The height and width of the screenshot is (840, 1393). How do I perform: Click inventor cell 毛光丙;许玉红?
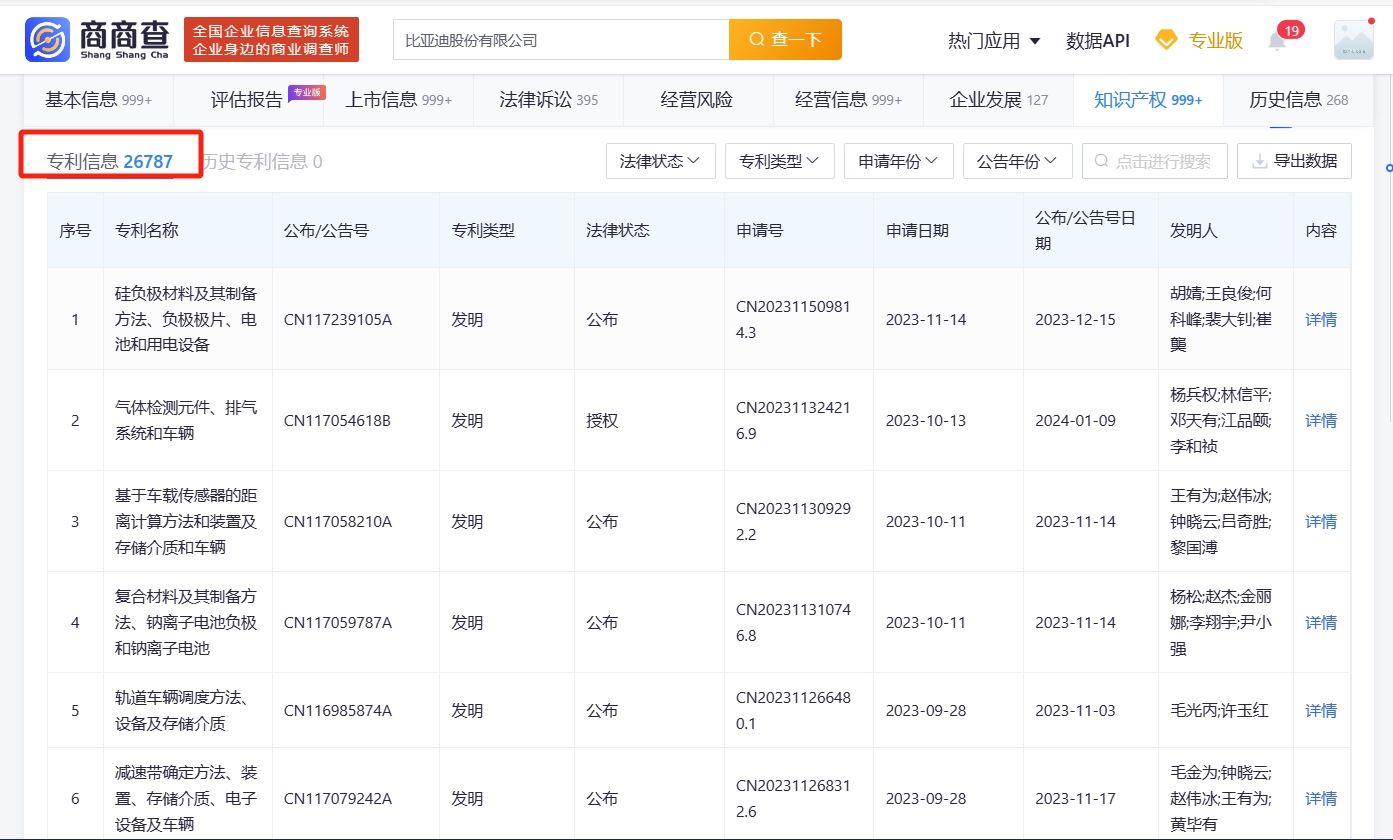point(1219,711)
